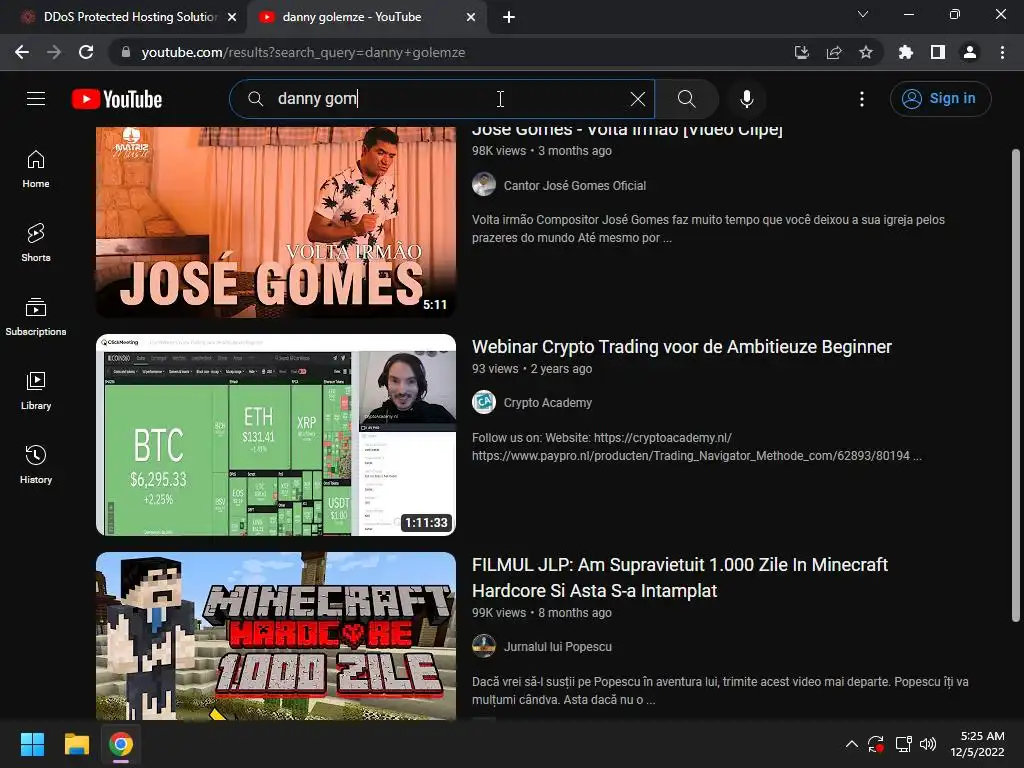
Task: Click browser forward arrow
Action: coord(54,52)
